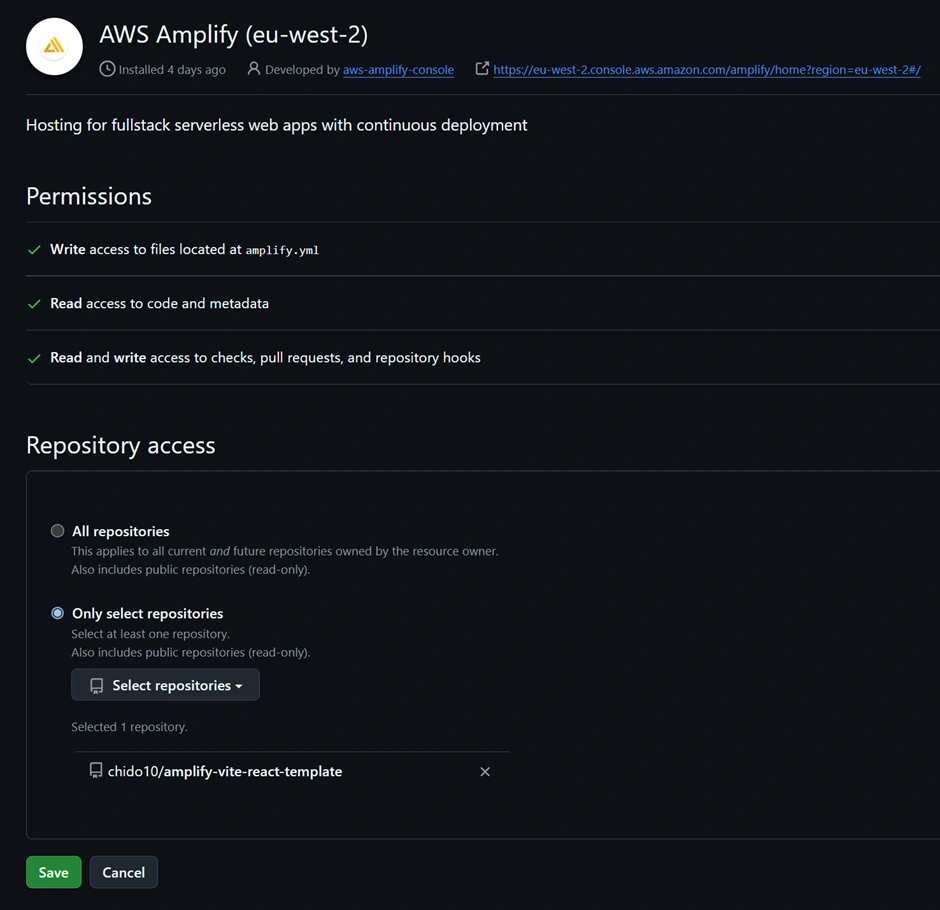
Task: Click the clock icon beside Installed
Action: click(x=107, y=69)
